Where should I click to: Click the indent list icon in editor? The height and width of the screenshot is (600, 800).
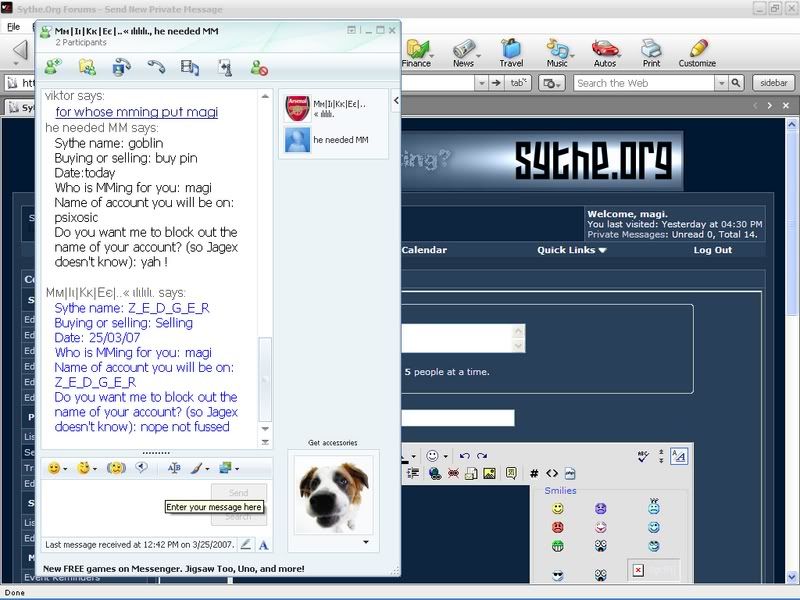413,473
